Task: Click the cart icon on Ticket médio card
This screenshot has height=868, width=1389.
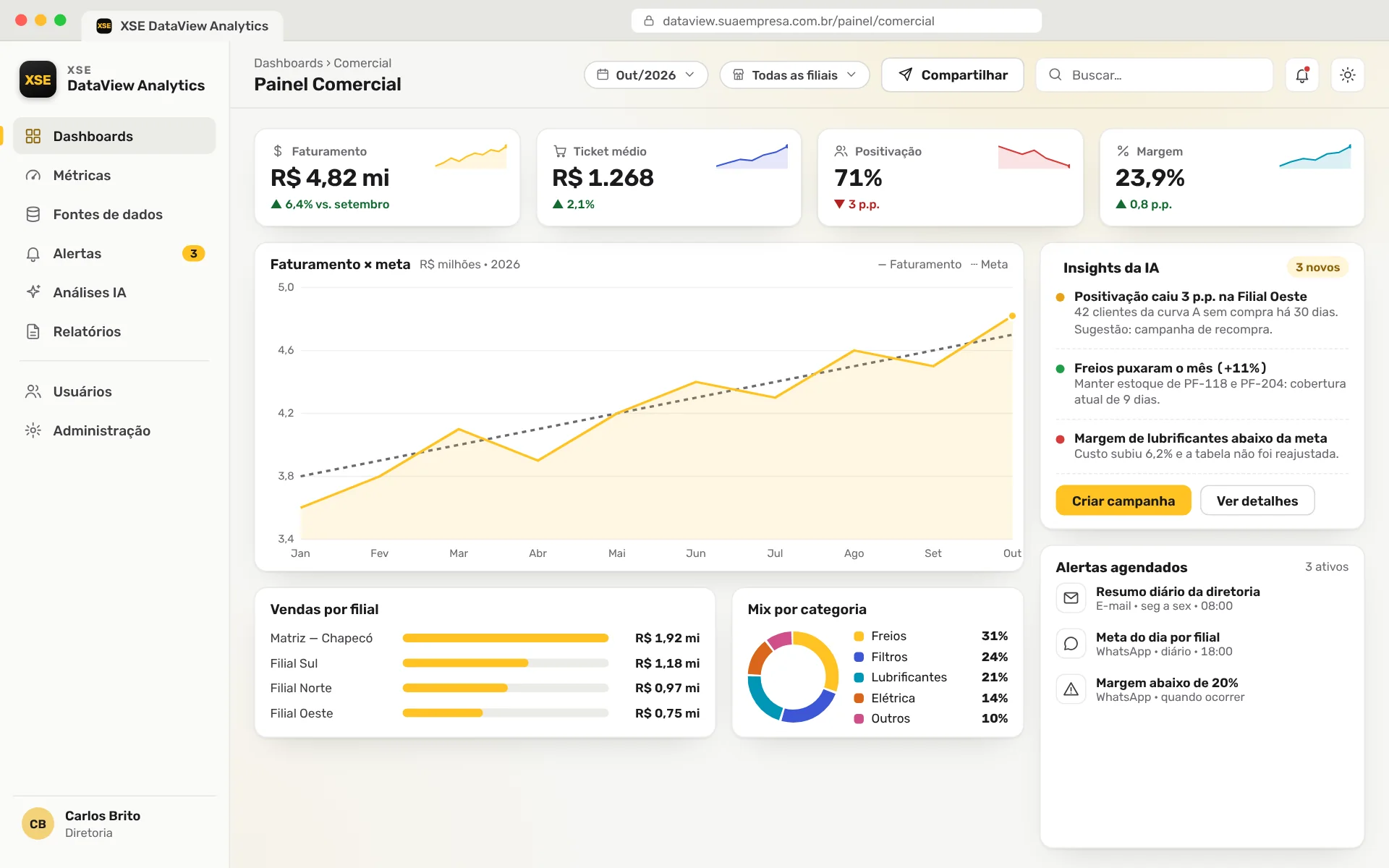Action: click(559, 151)
